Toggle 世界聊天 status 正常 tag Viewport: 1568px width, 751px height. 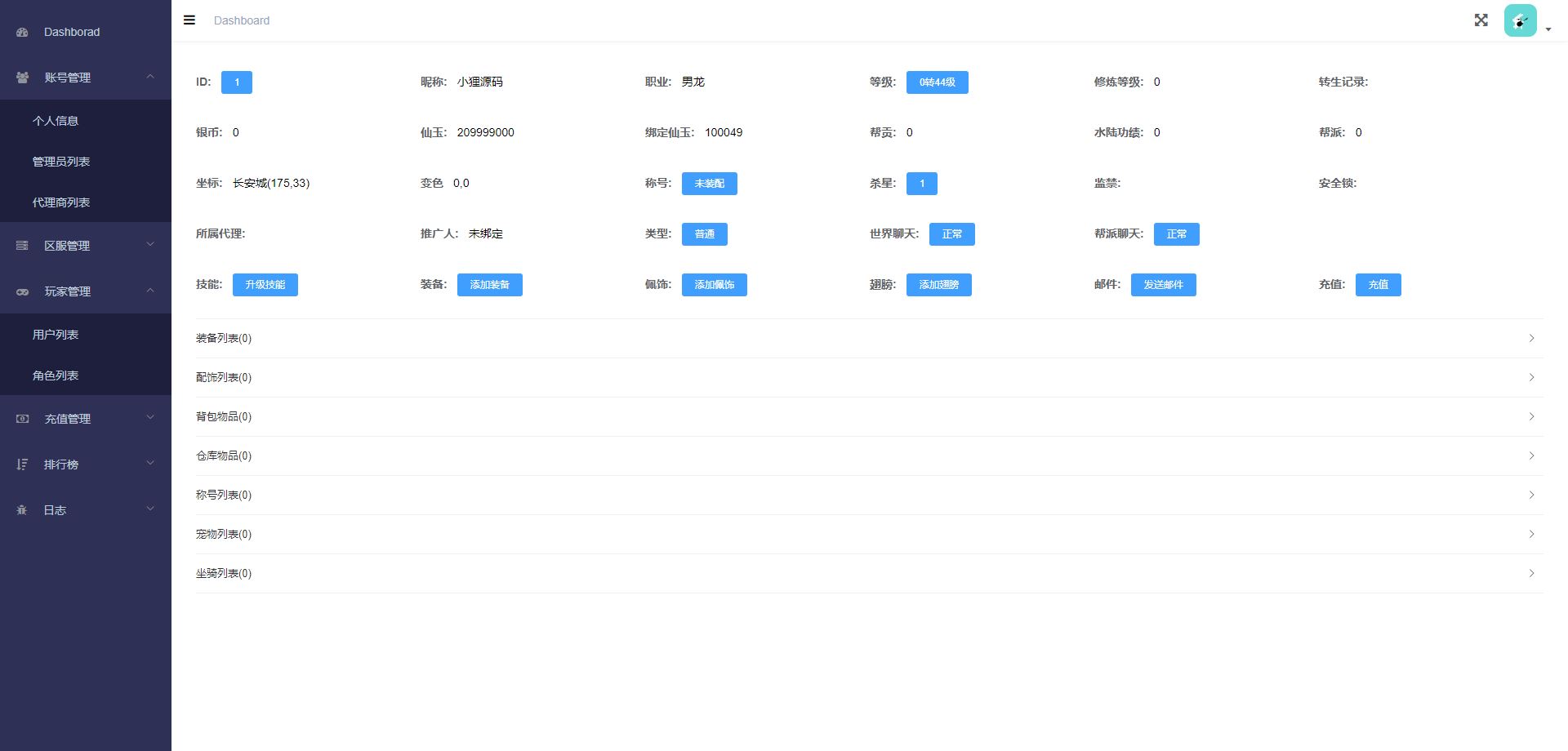[x=951, y=234]
